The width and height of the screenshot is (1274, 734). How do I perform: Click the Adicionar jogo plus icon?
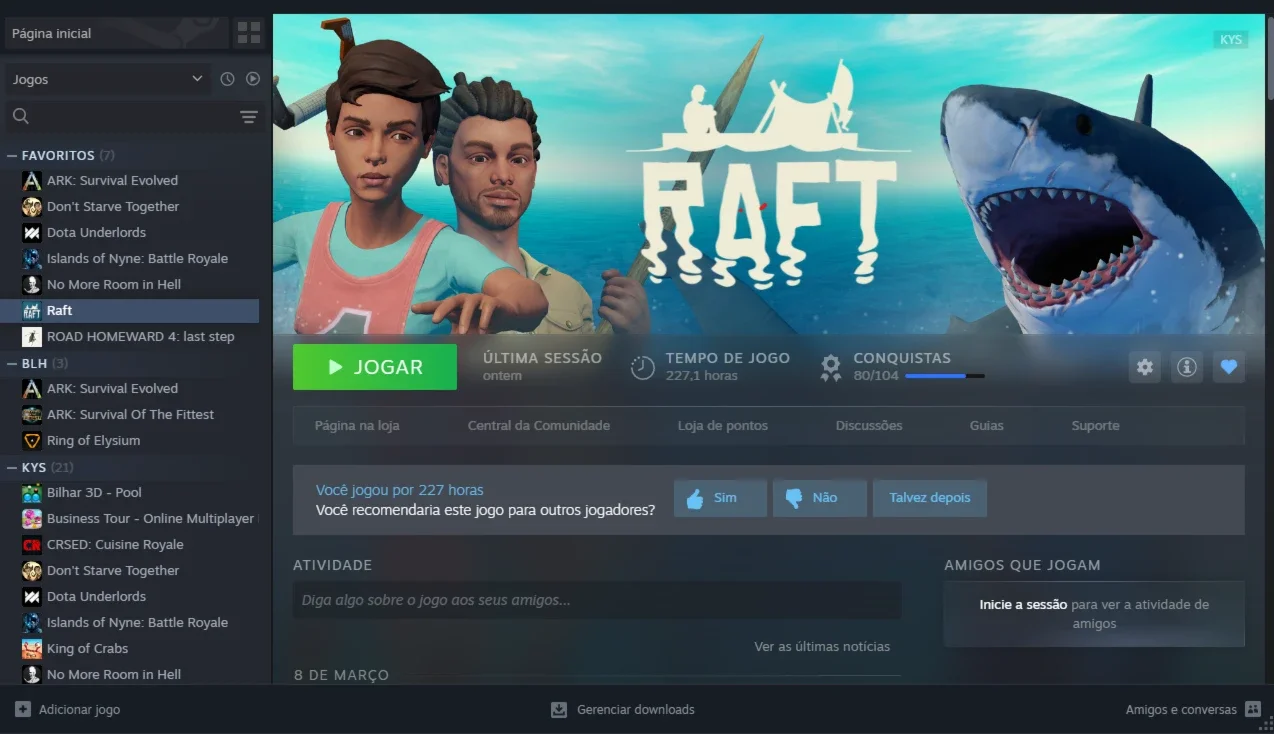pos(23,709)
